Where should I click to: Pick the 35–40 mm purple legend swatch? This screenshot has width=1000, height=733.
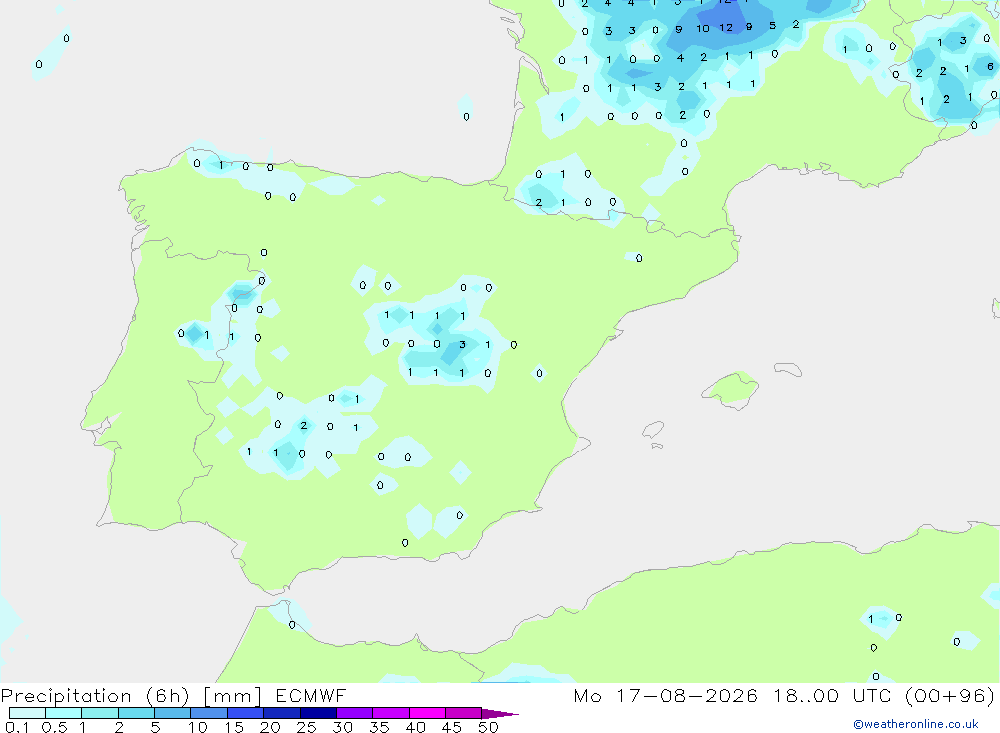(x=390, y=713)
